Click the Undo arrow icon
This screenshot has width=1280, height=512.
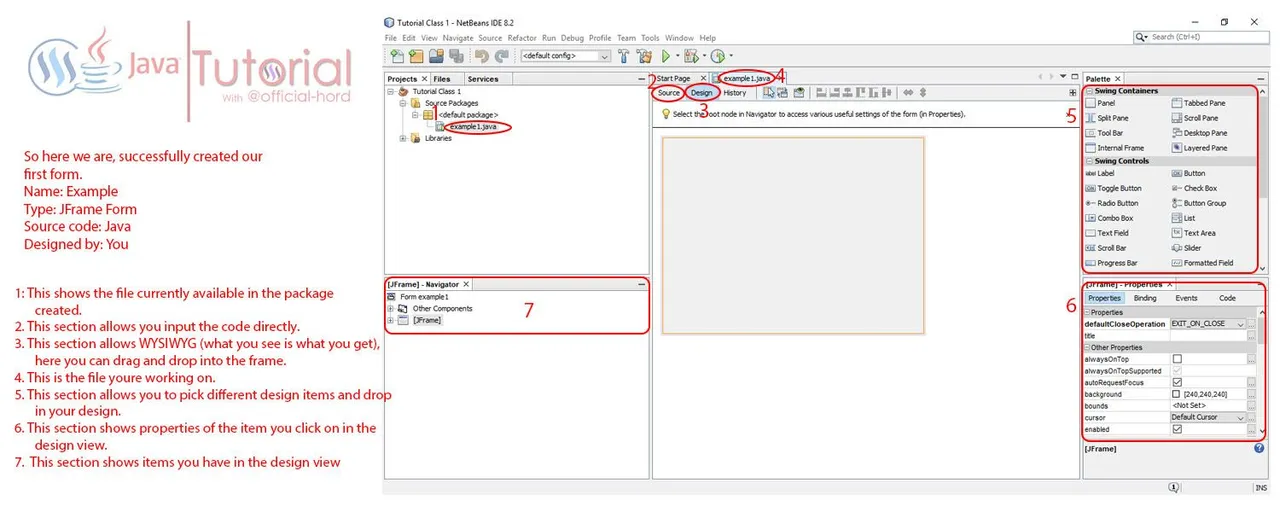click(x=483, y=56)
